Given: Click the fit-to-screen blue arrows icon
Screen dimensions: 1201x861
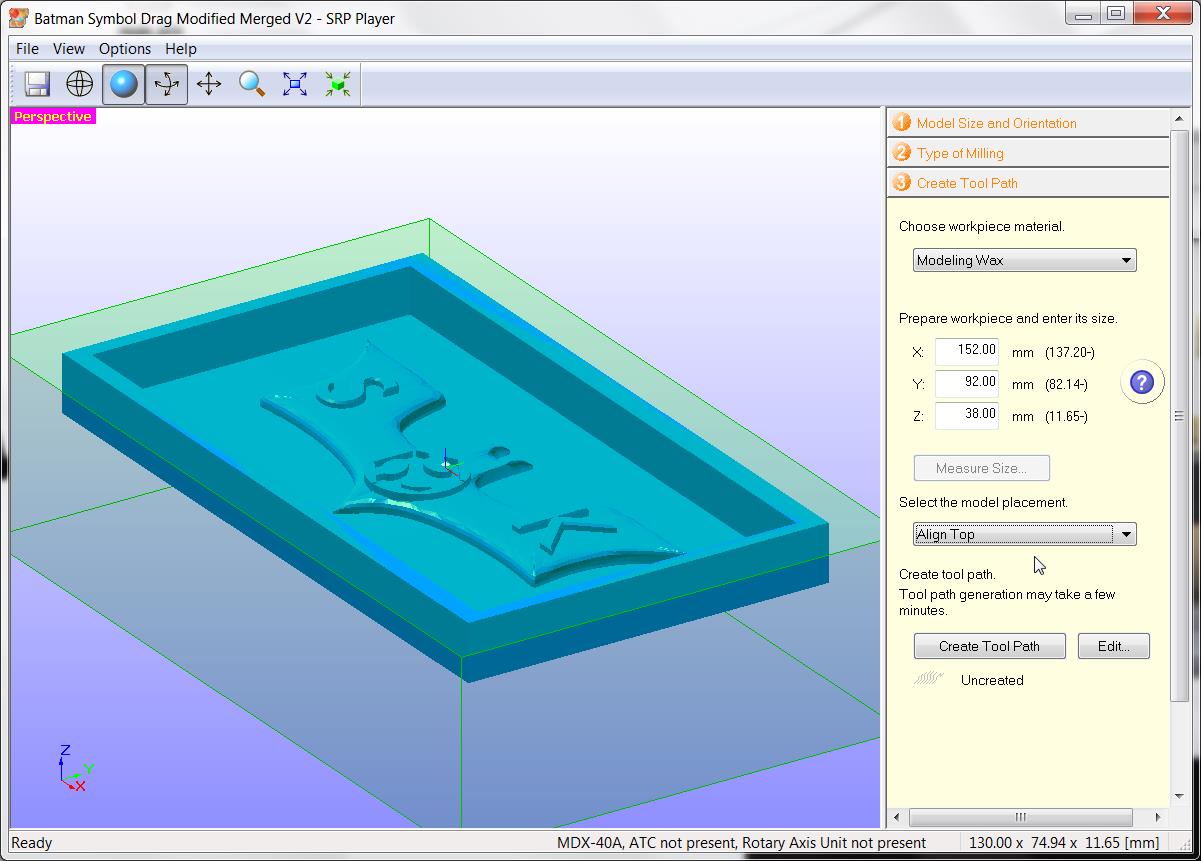Looking at the screenshot, I should click(295, 84).
